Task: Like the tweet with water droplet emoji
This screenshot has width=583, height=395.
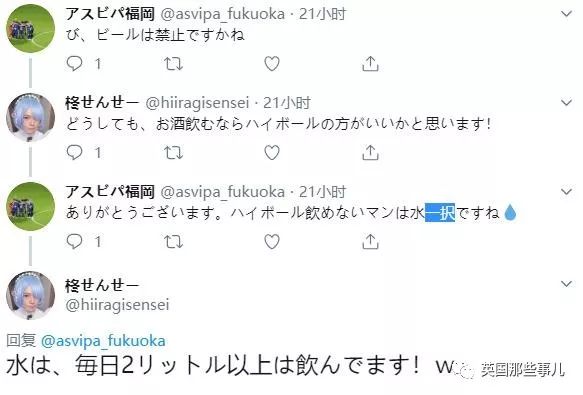Action: point(272,242)
